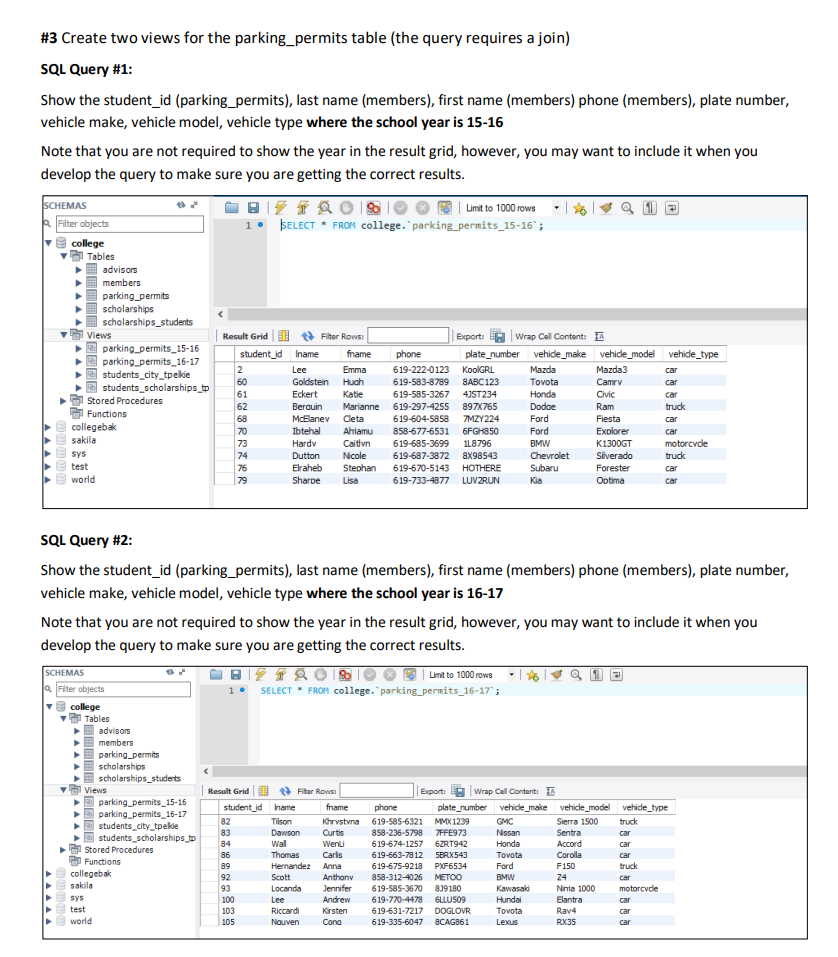Toggle stop-on-error icon in 15-16 query toolbar
Viewport: 838px width, 957px height.
click(x=374, y=208)
